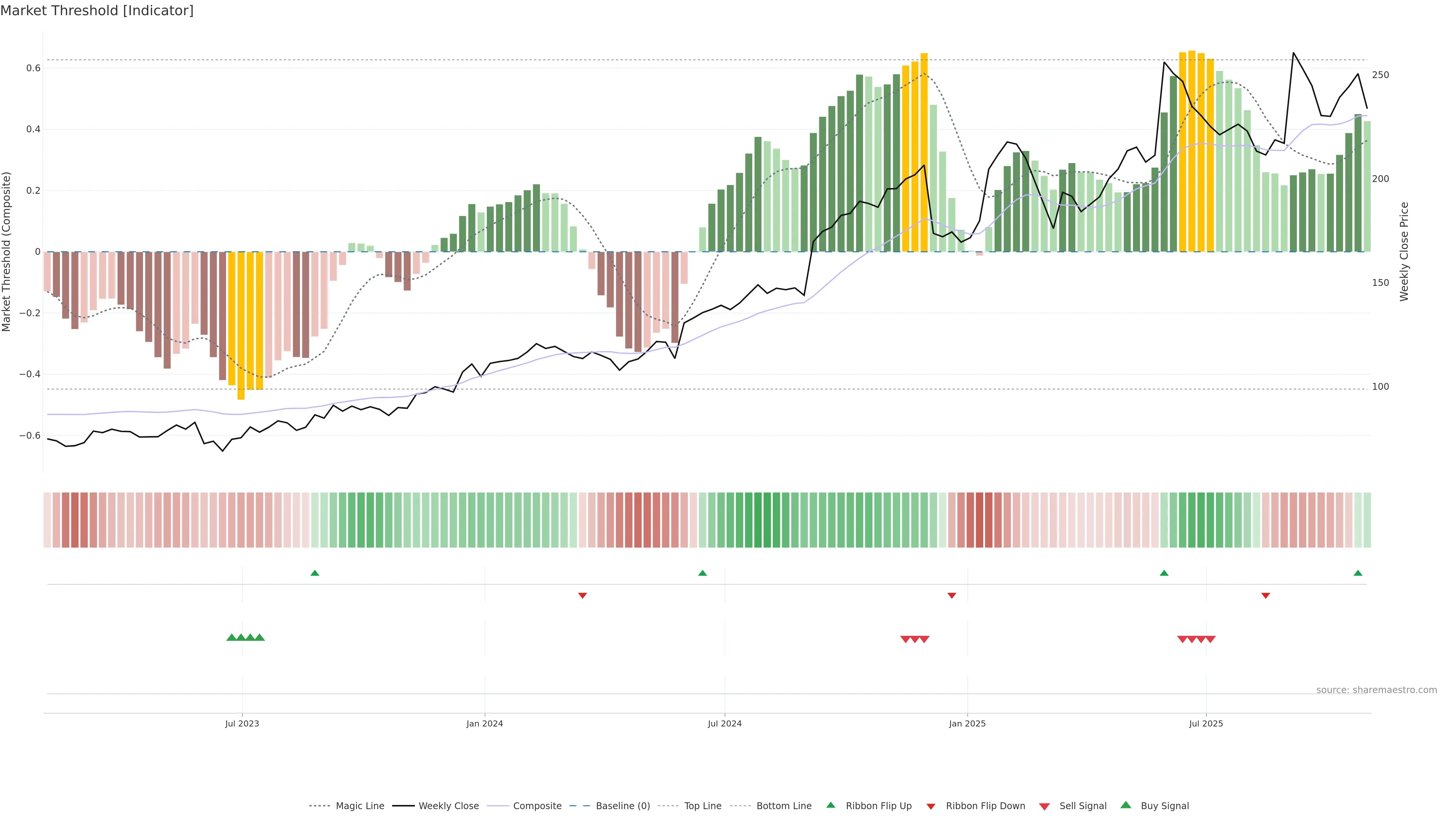Hide the Magic Line series via legend
Screen dimensions: 1456x819
coord(359,806)
